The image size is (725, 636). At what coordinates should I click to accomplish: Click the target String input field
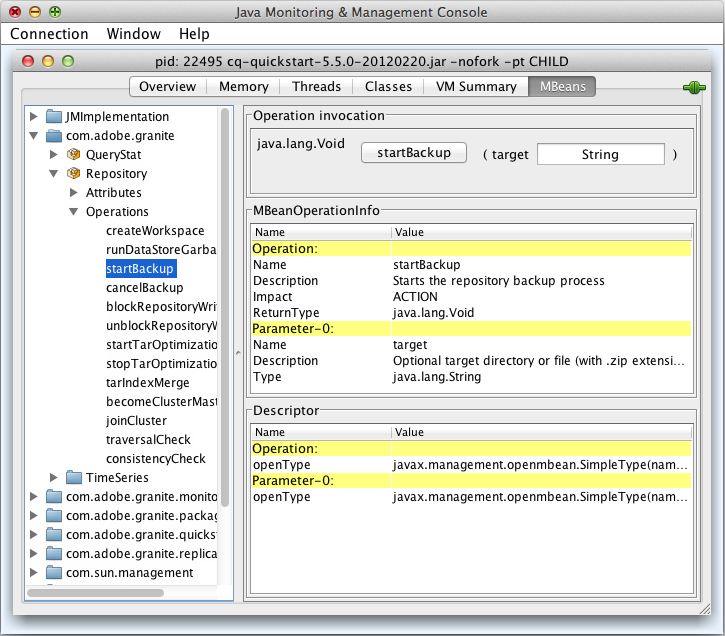point(601,154)
